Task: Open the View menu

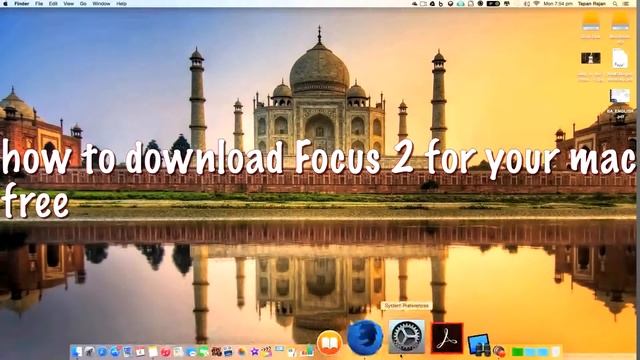Action: [69, 3]
